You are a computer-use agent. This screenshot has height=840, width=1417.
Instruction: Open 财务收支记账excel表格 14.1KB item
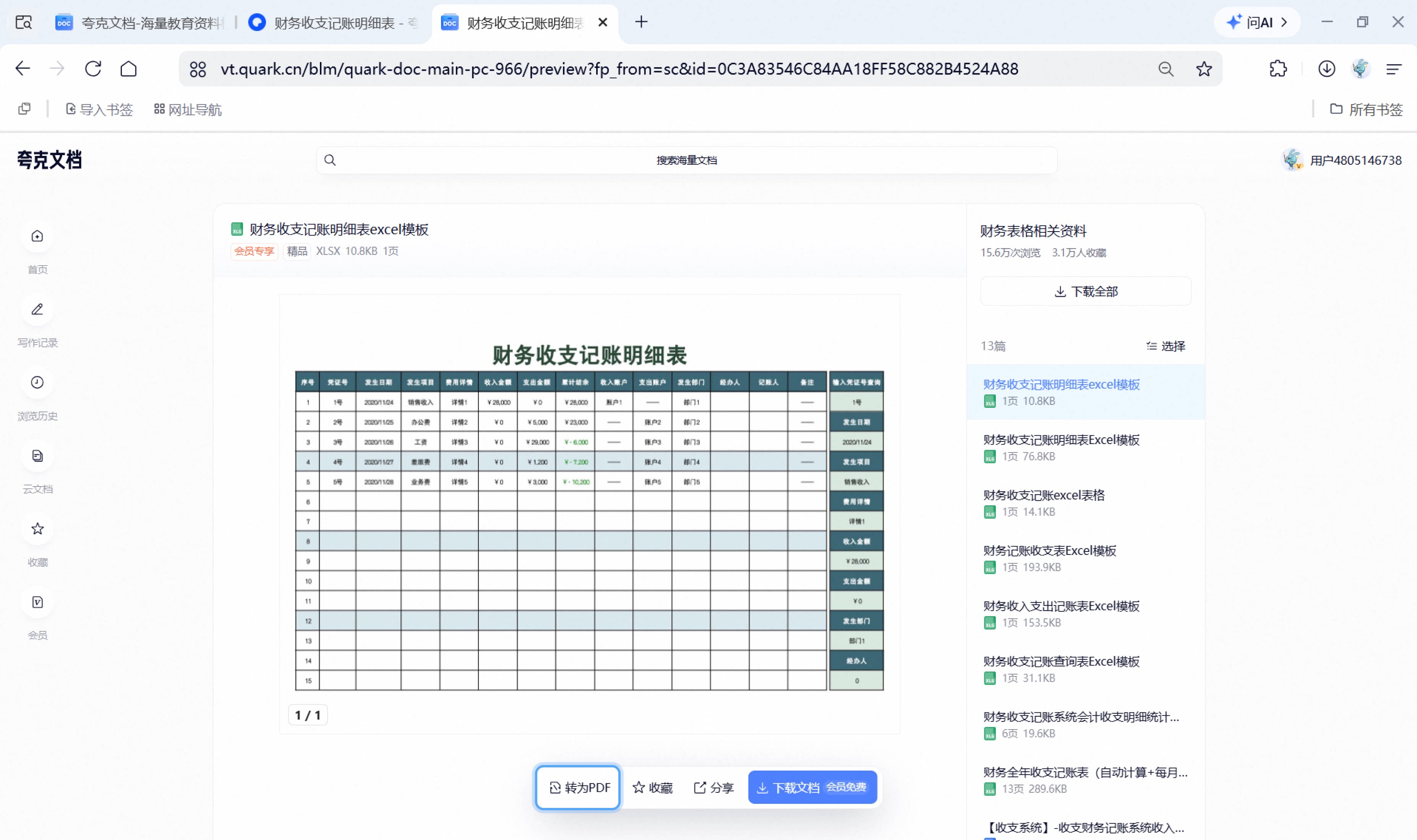pos(1085,503)
